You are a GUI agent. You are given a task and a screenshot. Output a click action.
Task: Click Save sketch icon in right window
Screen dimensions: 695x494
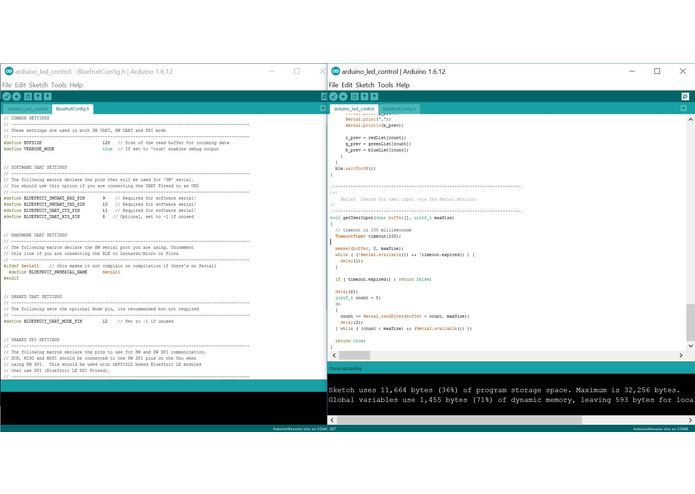point(374,97)
